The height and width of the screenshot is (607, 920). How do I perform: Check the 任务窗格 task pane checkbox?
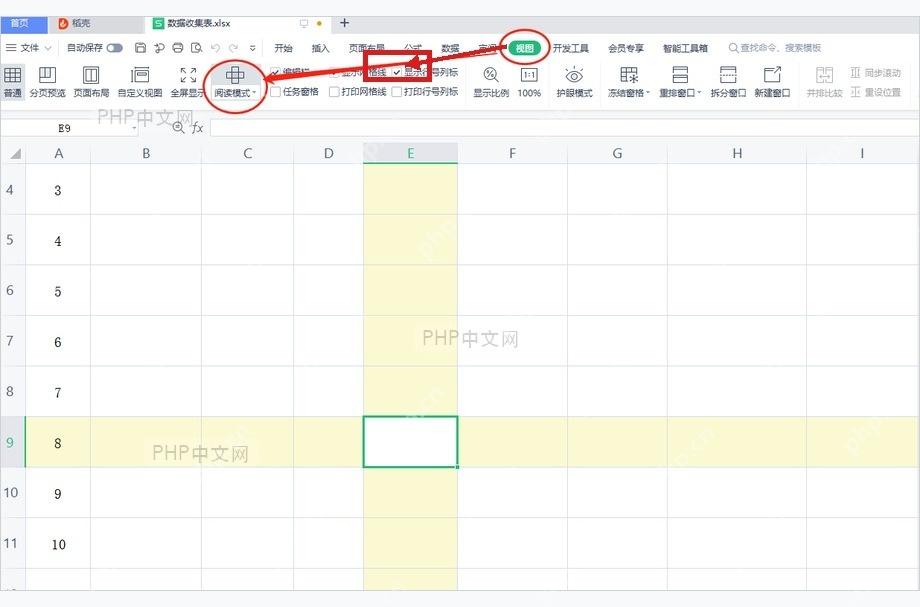pos(275,92)
